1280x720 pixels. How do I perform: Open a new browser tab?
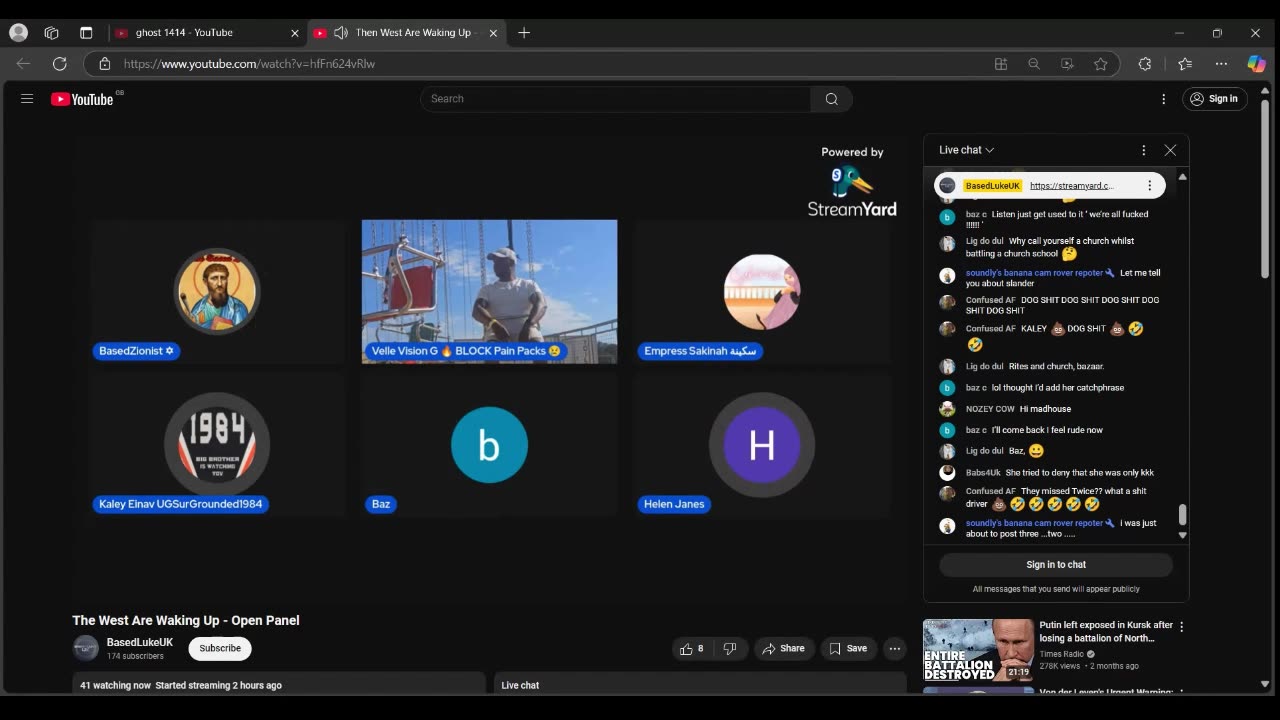coord(524,33)
